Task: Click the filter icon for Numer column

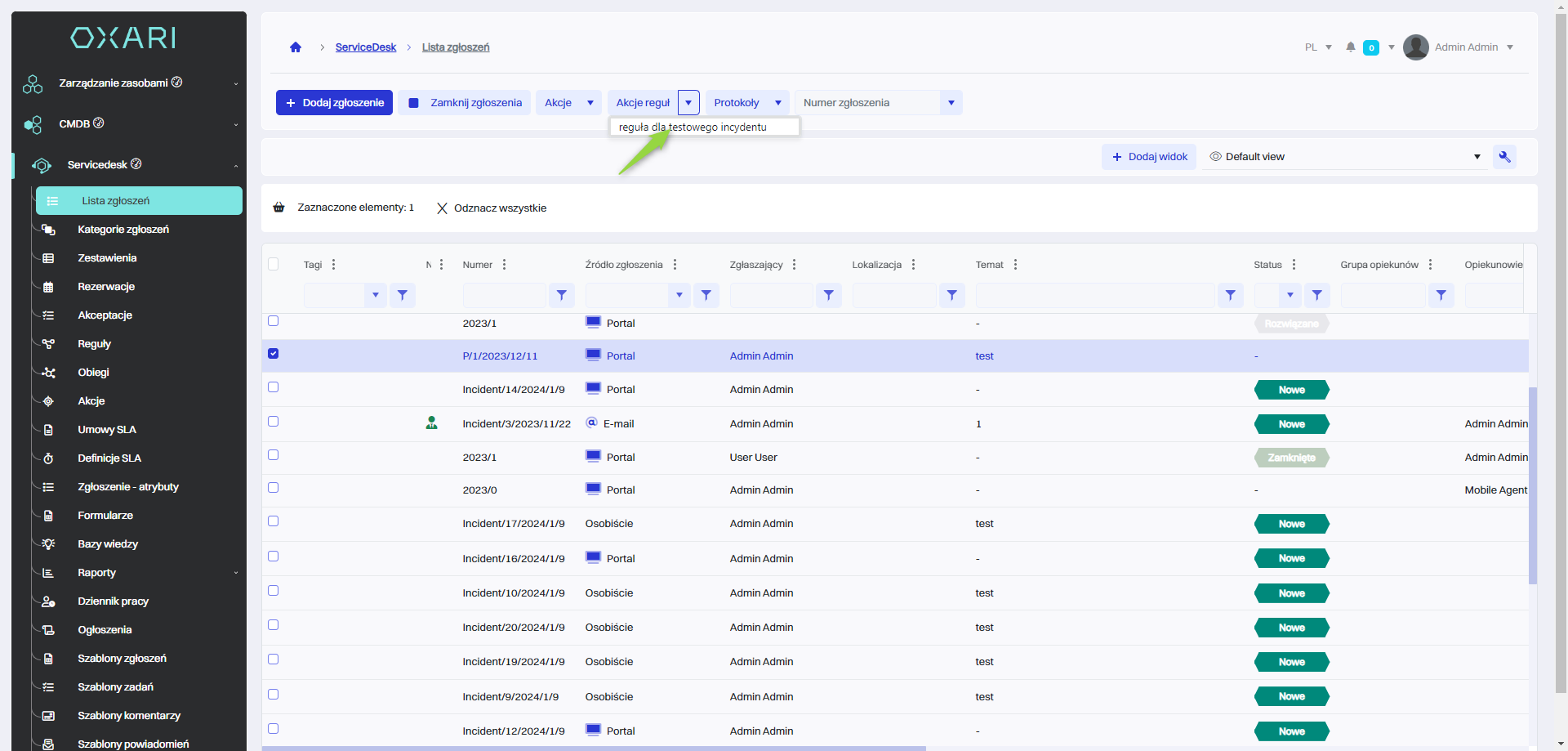Action: [x=561, y=295]
